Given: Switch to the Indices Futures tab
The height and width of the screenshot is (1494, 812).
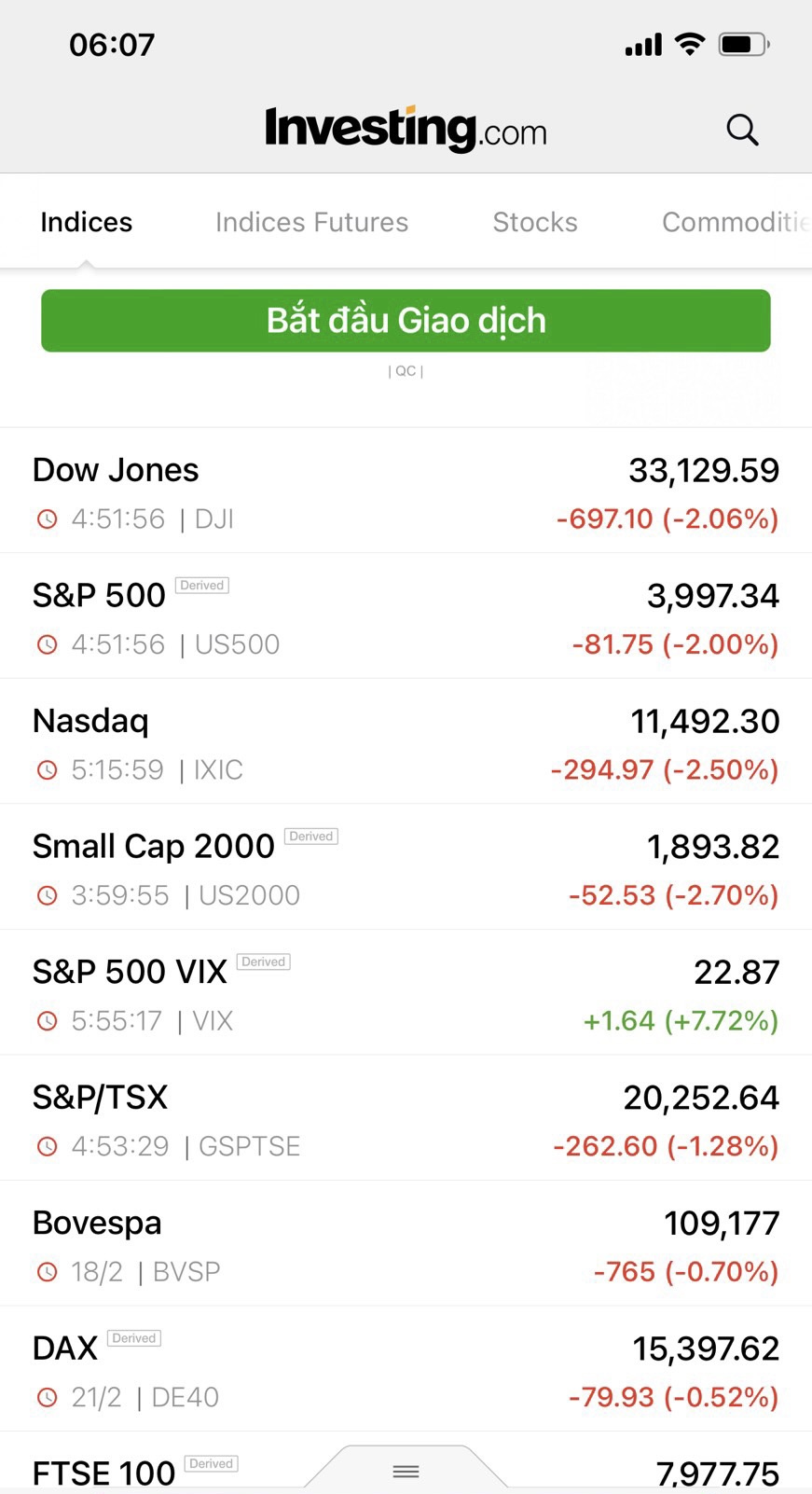Looking at the screenshot, I should [311, 222].
